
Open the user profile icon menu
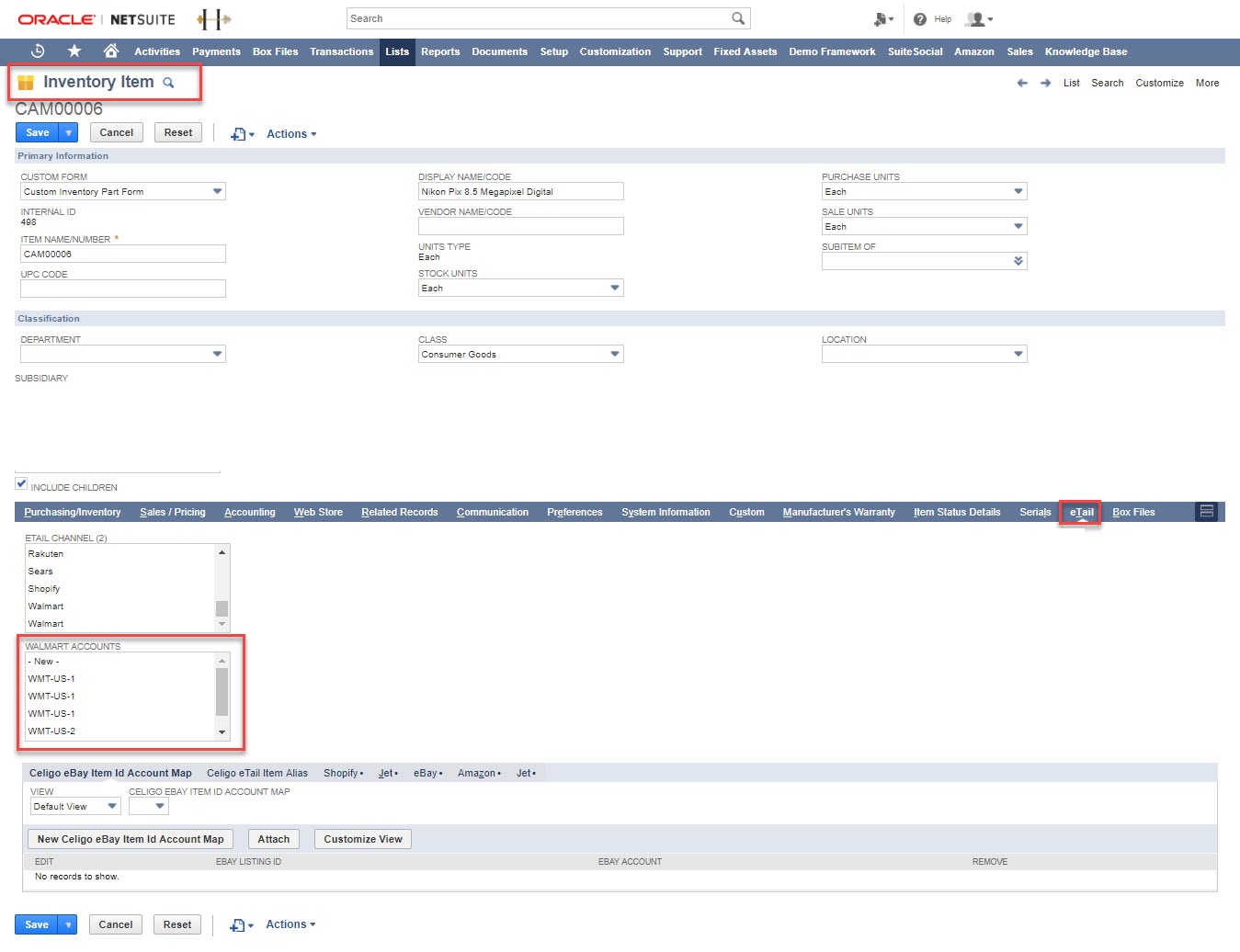point(978,19)
